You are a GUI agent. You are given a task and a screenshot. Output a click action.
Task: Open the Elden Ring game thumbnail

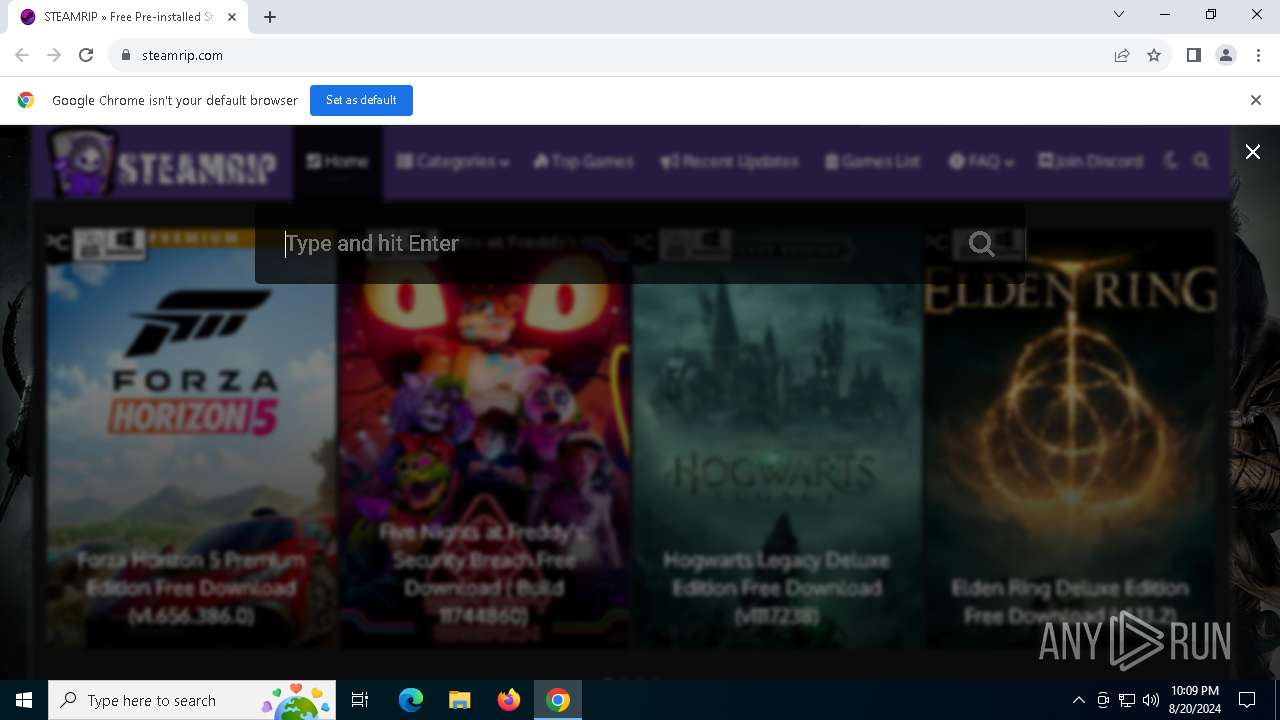pyautogui.click(x=1070, y=440)
